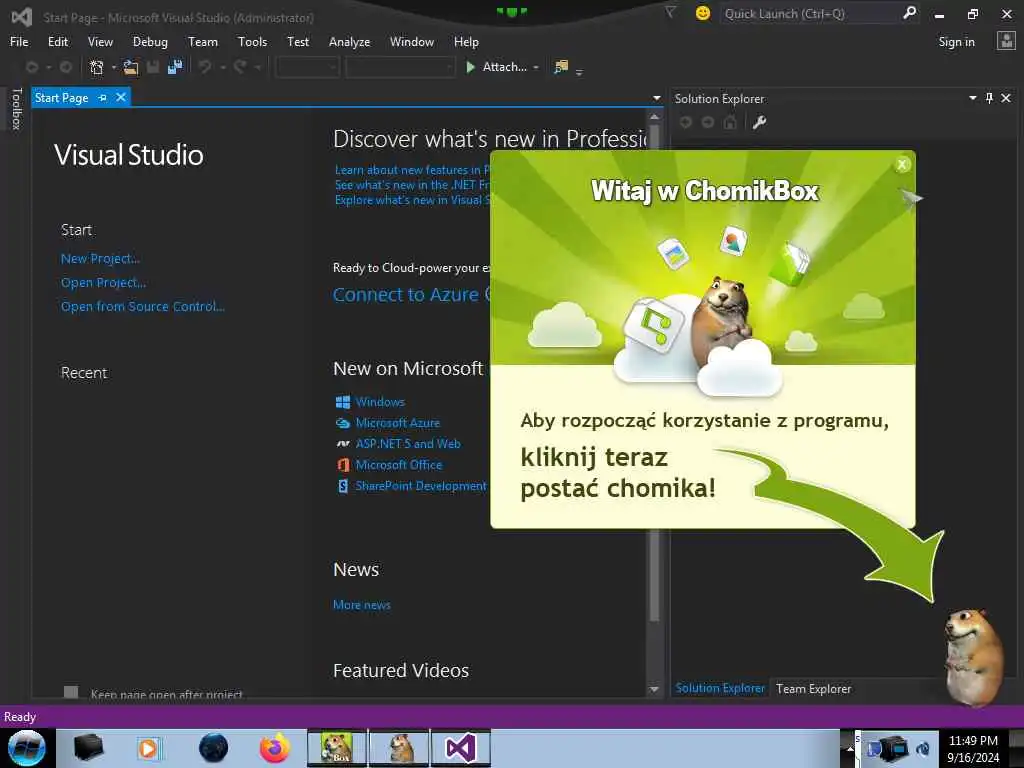The image size is (1024, 768).
Task: Open the Solution Platforms combo box
Action: click(x=400, y=67)
